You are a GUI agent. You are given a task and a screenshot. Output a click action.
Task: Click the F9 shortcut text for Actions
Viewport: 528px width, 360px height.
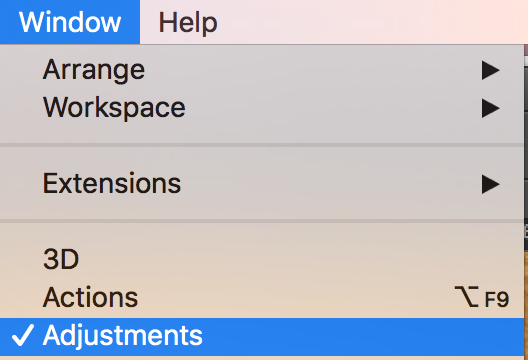pyautogui.click(x=497, y=299)
